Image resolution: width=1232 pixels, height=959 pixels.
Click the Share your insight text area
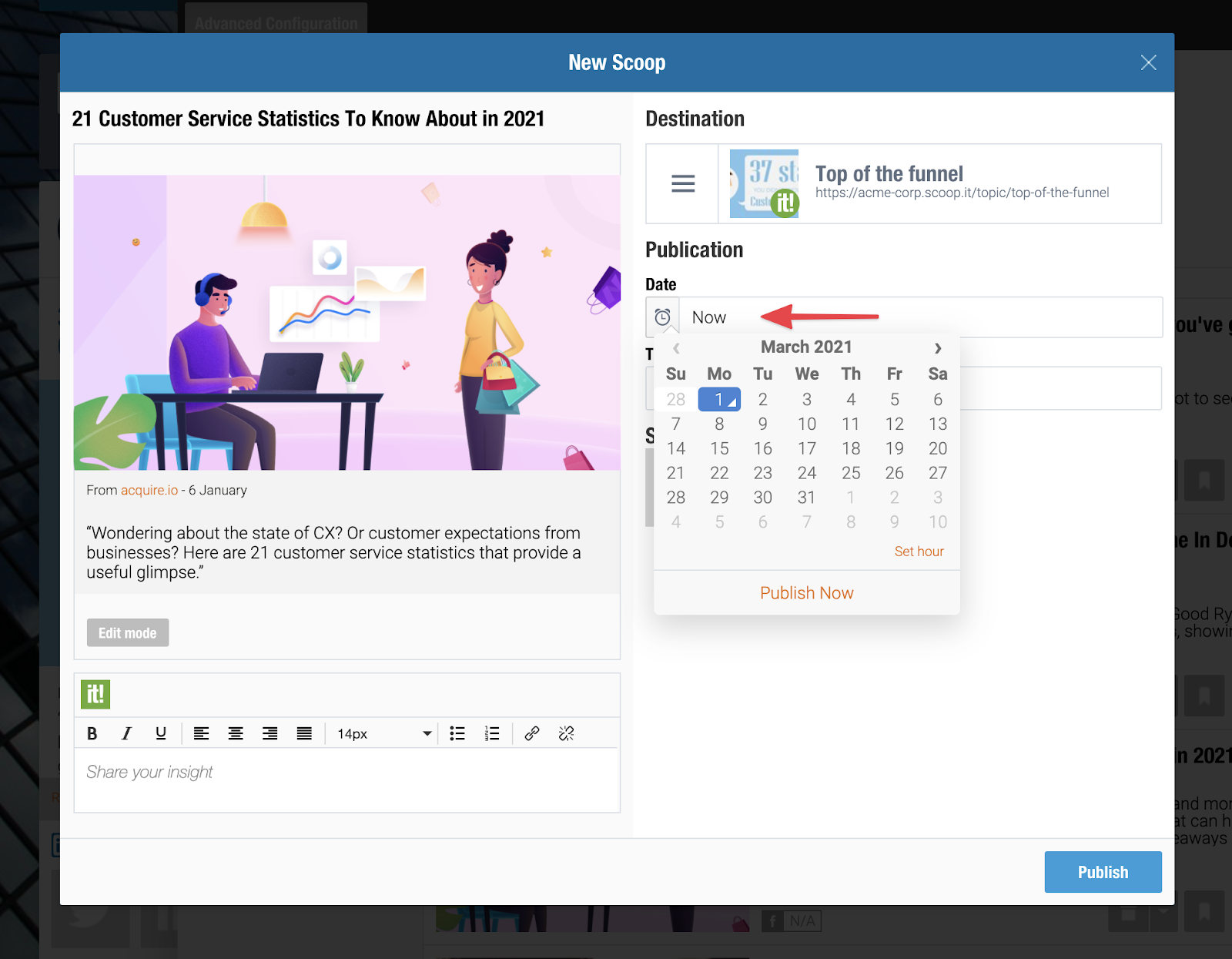[x=347, y=779]
